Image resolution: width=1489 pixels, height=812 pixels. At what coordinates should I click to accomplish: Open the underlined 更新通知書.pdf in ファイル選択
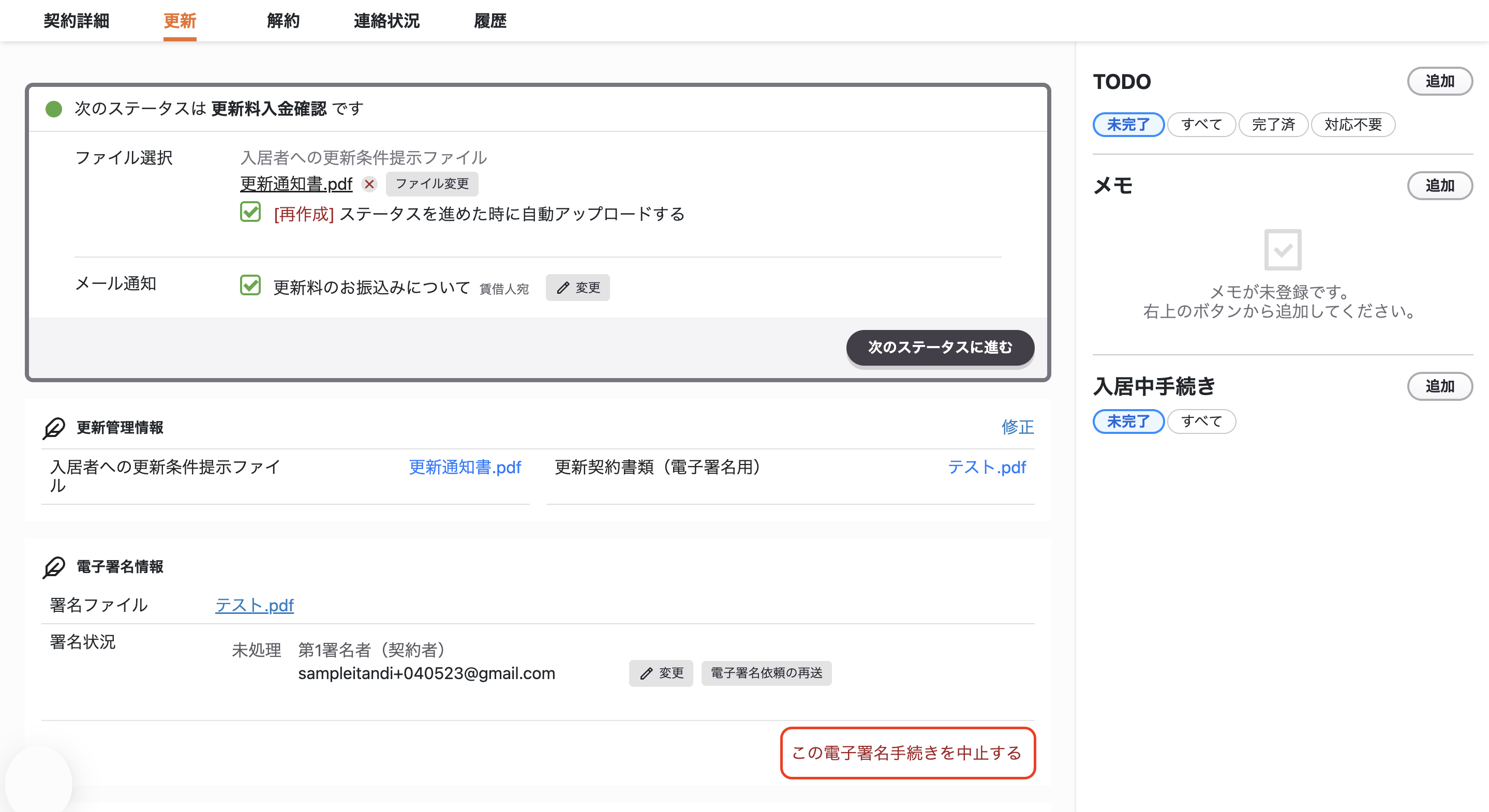click(296, 184)
